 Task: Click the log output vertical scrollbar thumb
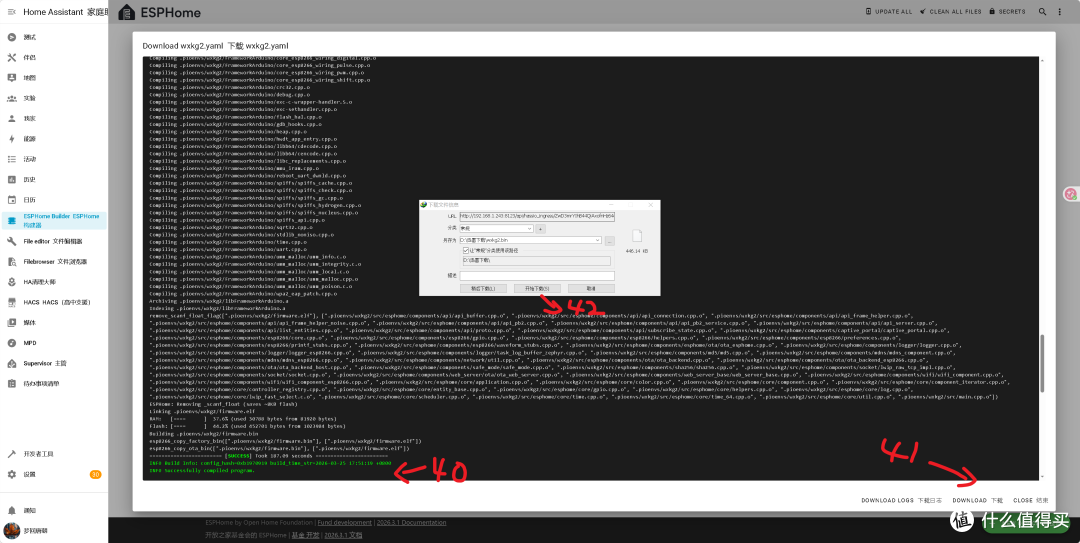tap(1041, 364)
